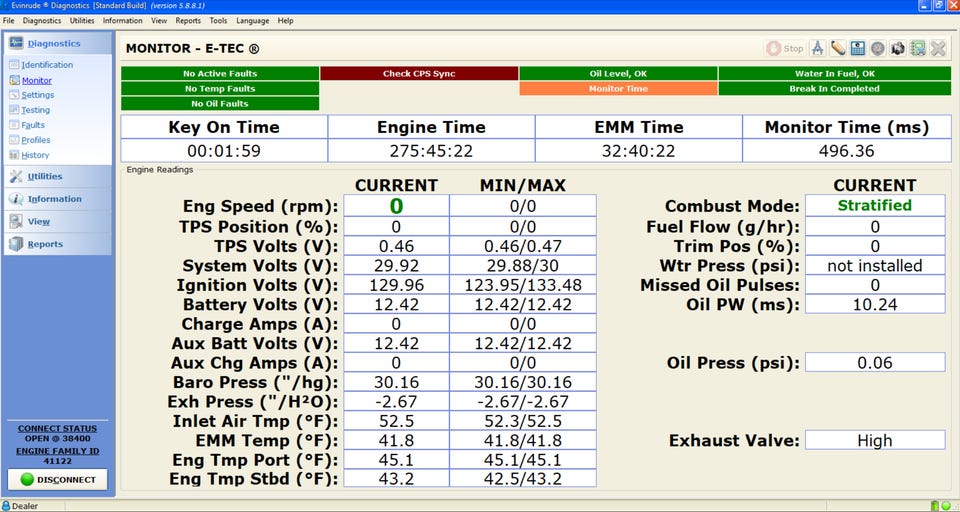
Task: Click the Baro Press current value 30.16
Action: pyautogui.click(x=397, y=382)
